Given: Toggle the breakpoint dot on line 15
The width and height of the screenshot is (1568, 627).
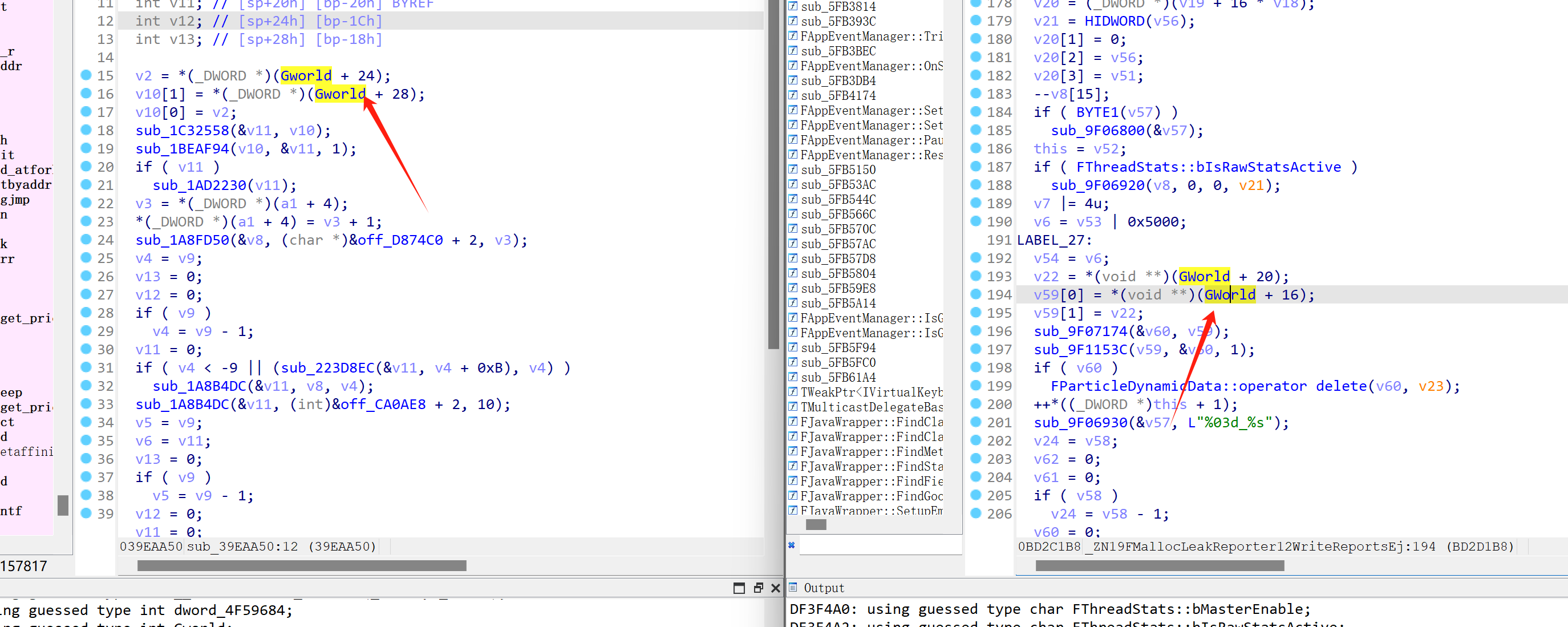Looking at the screenshot, I should point(86,75).
